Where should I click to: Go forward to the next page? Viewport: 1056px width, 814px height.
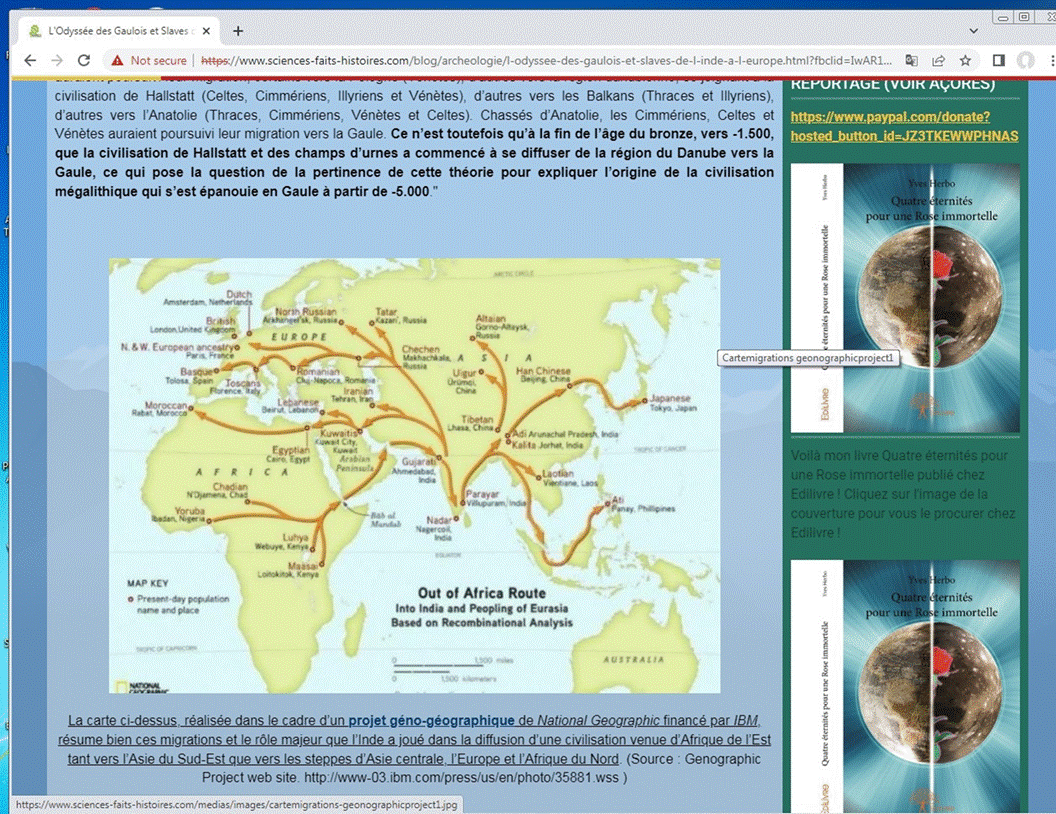tap(57, 61)
